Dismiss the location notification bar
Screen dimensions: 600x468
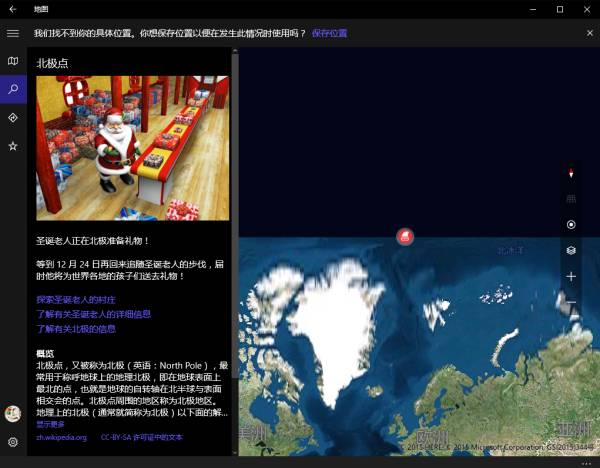click(x=590, y=33)
